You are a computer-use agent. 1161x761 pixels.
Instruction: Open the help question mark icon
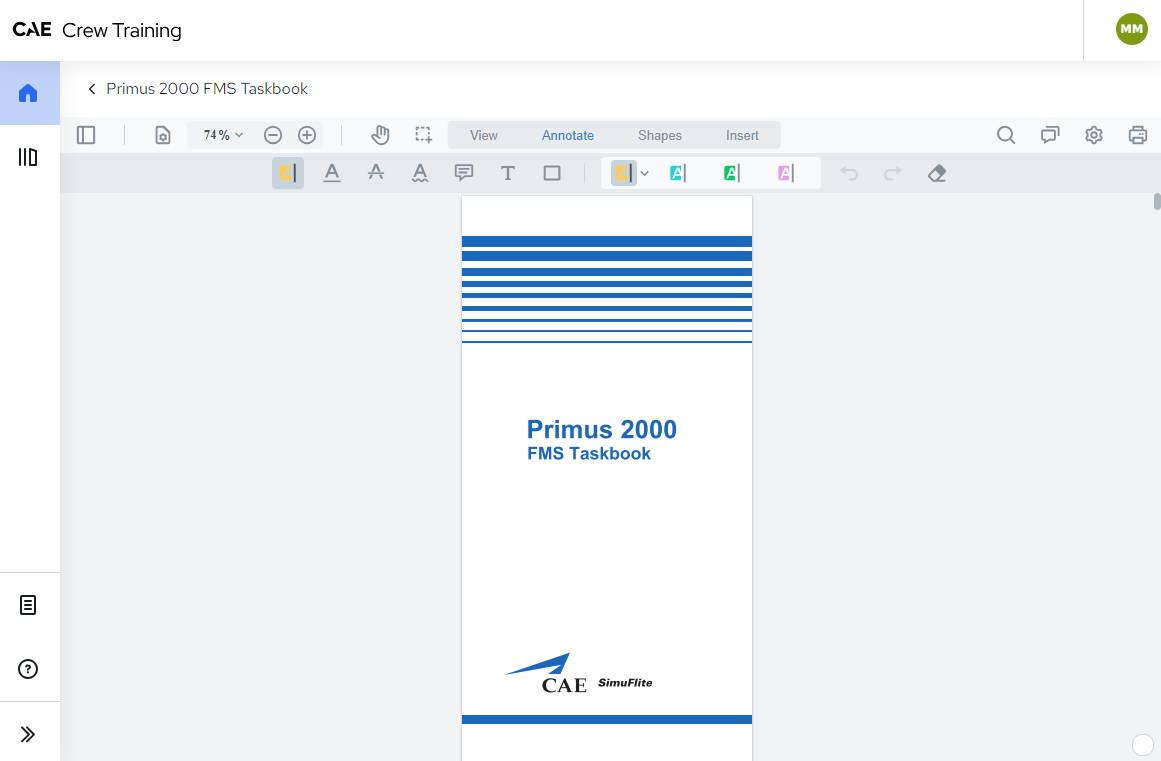pos(28,669)
